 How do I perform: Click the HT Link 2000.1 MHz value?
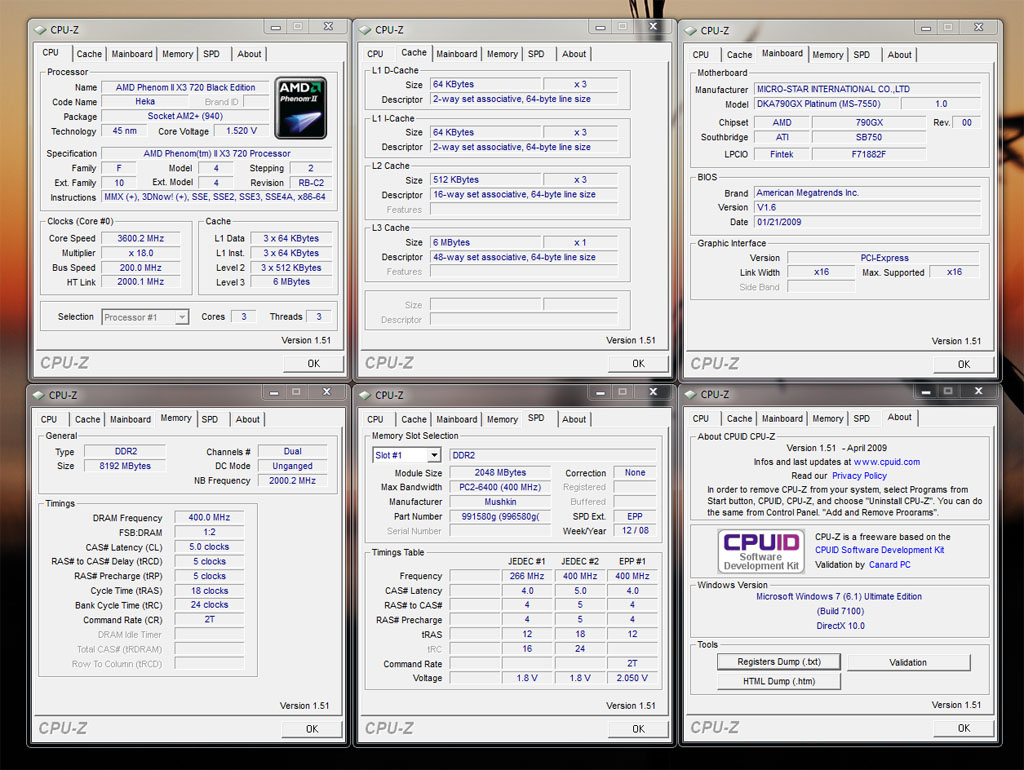pyautogui.click(x=140, y=281)
